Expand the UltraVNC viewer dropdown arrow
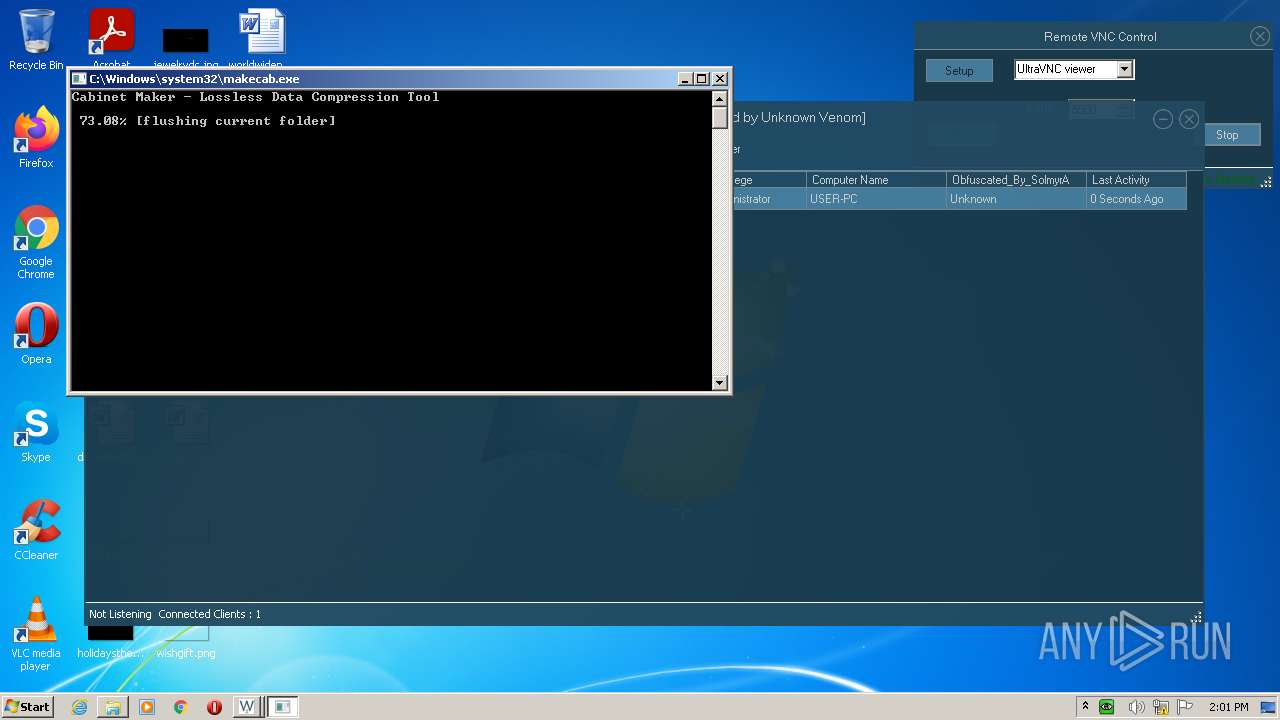The width and height of the screenshot is (1280, 720). [1125, 69]
